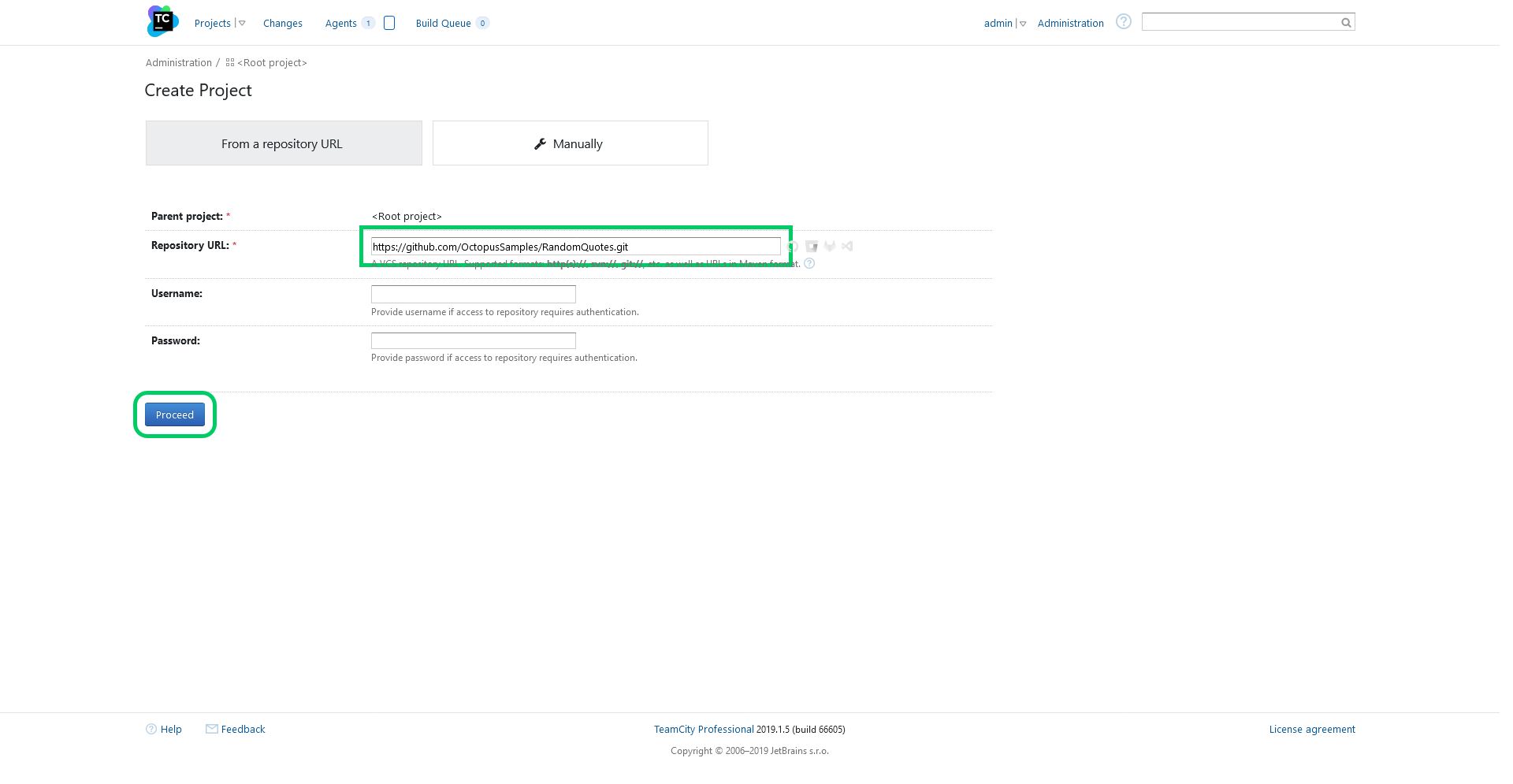Image resolution: width=1513 pixels, height=784 pixels.
Task: Click the Build Queue count badge
Action: point(482,24)
